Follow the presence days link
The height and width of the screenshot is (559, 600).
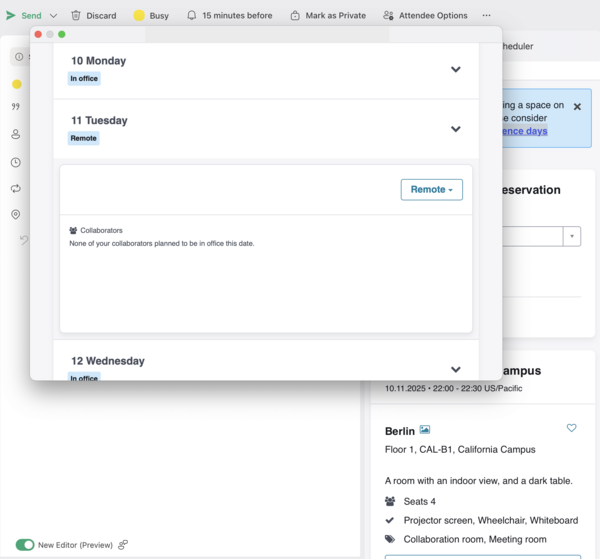(x=525, y=131)
